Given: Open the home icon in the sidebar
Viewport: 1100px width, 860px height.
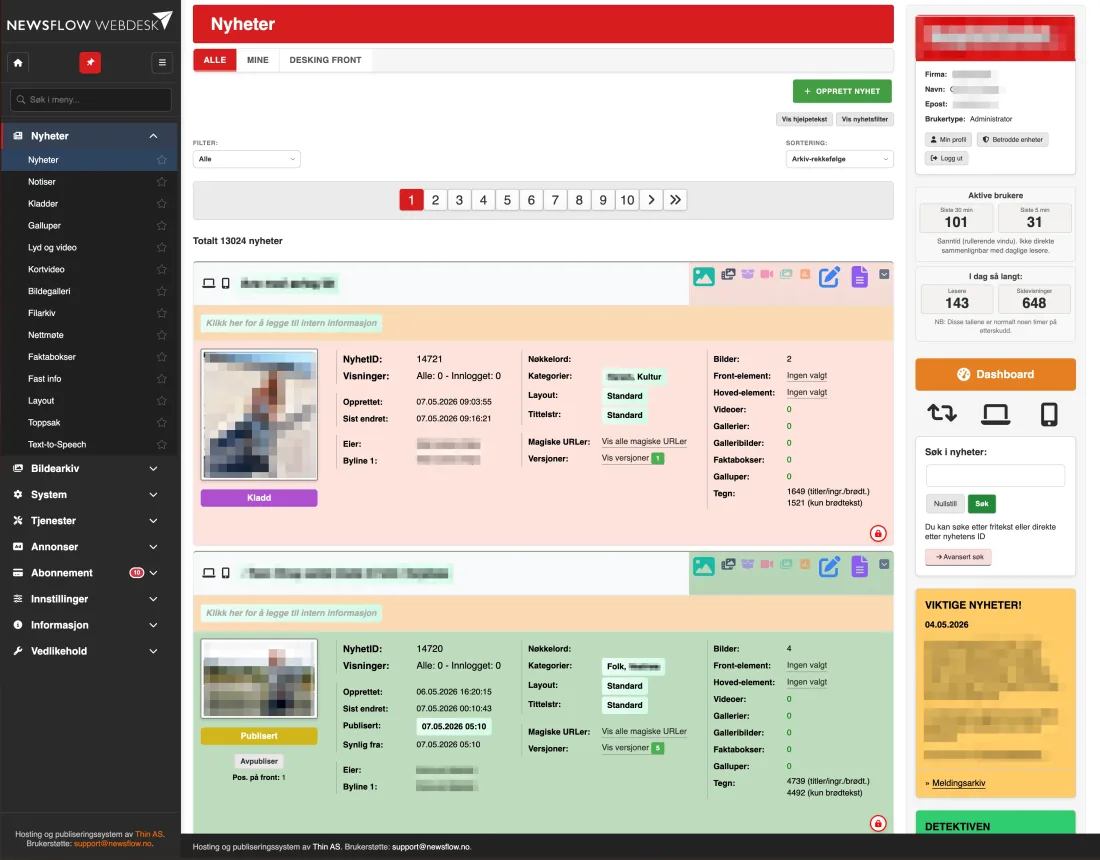Looking at the screenshot, I should pyautogui.click(x=18, y=62).
